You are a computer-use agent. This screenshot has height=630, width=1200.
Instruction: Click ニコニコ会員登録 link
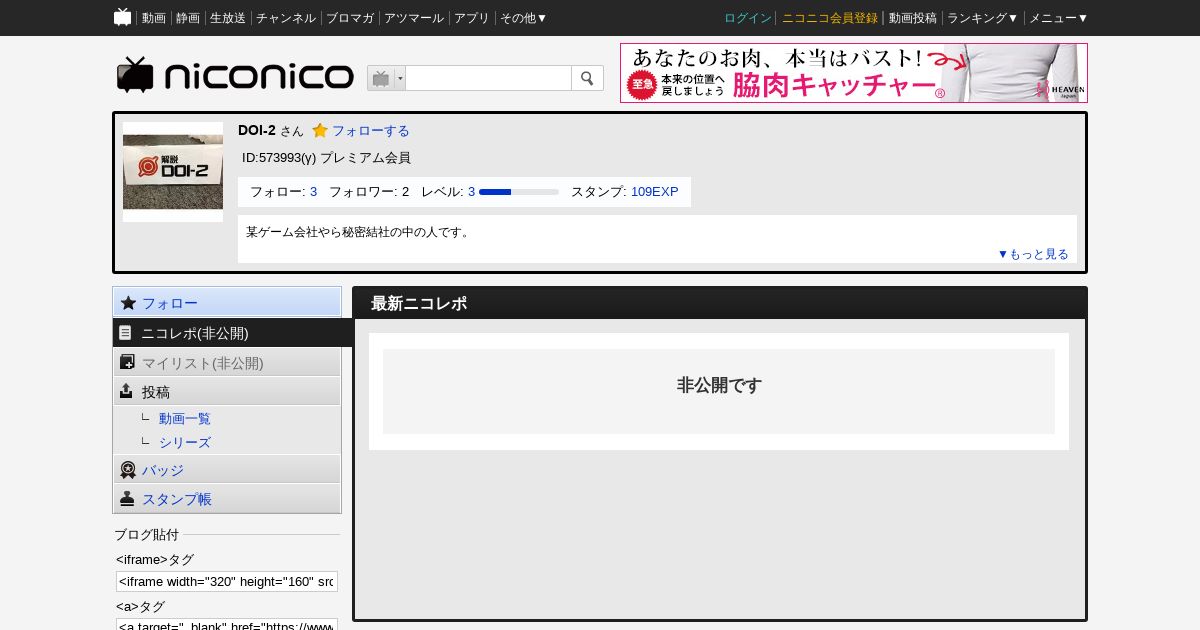(x=830, y=18)
